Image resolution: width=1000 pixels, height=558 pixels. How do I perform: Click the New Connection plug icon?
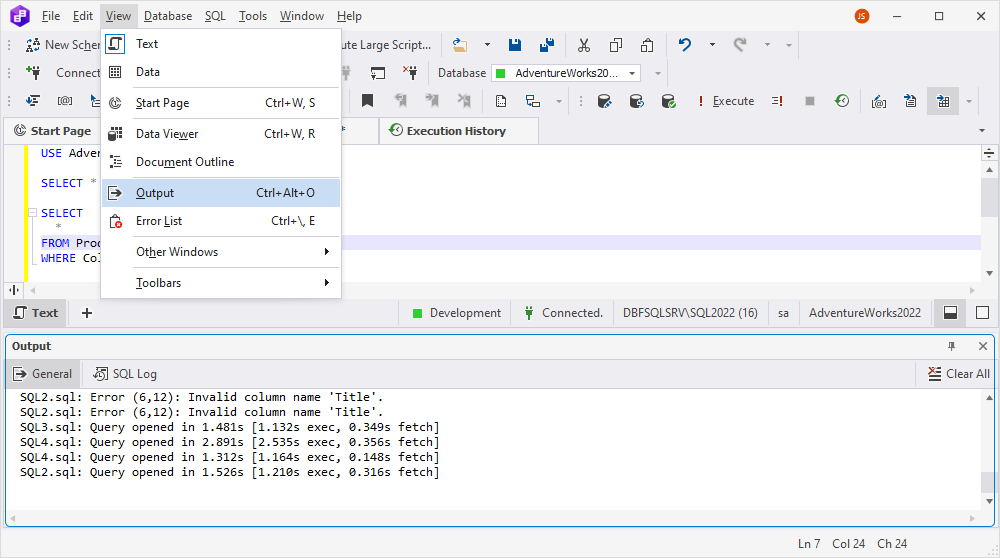33,73
